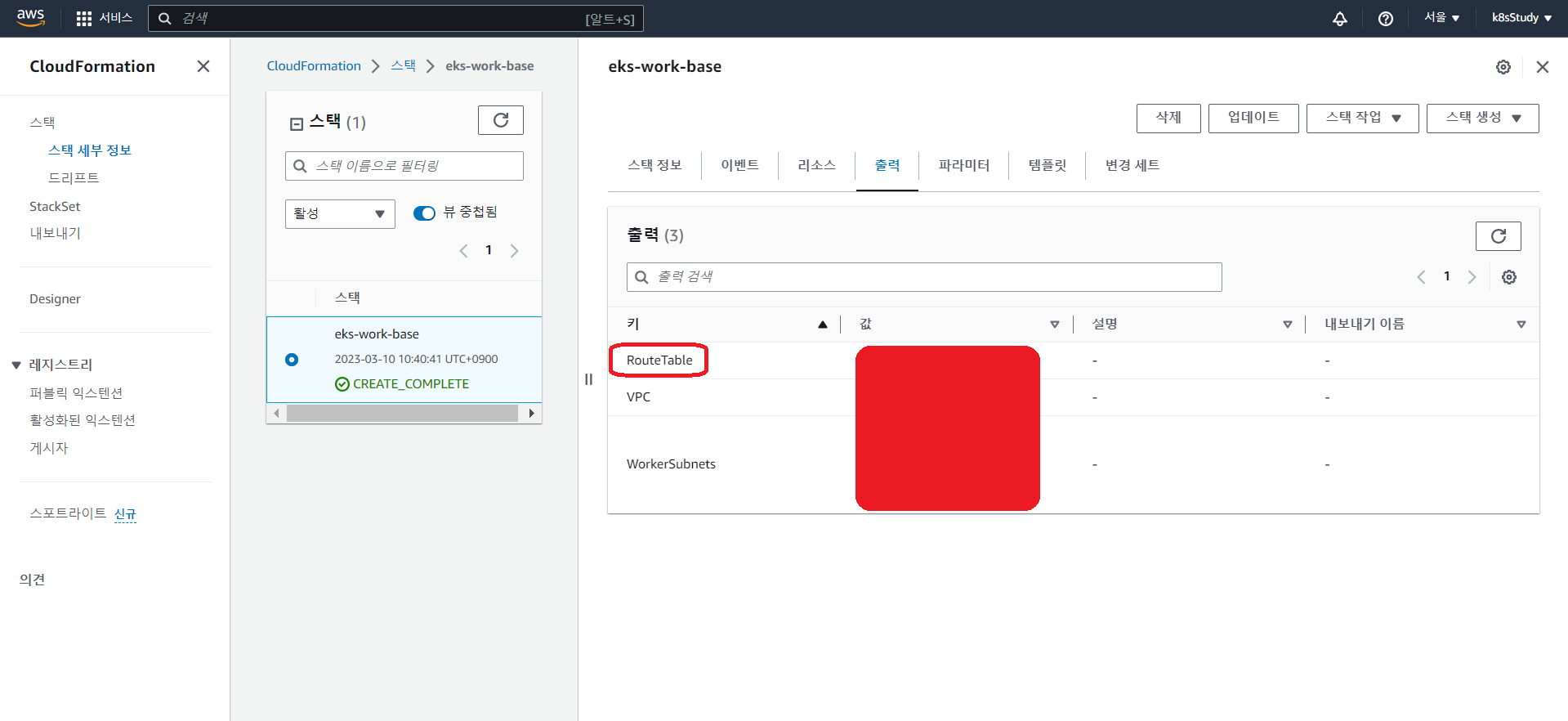
Task: Focus the AWS top search field
Action: (x=395, y=18)
